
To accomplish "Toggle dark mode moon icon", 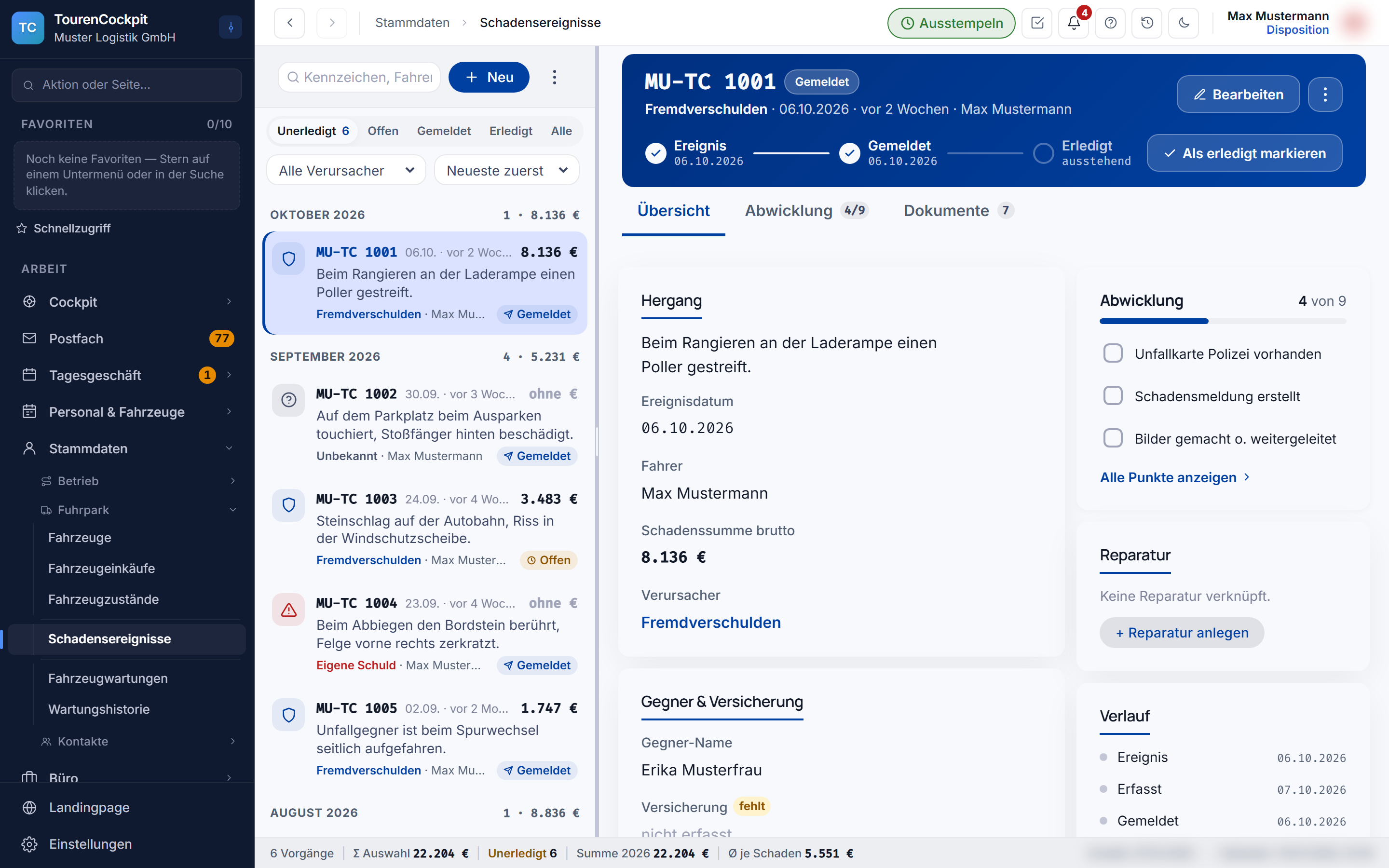I will click(1184, 23).
